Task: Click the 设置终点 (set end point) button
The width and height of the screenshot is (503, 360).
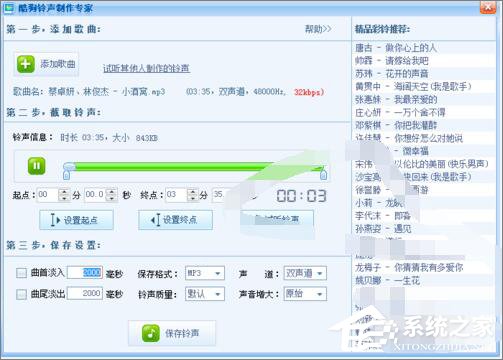Action: pos(175,220)
